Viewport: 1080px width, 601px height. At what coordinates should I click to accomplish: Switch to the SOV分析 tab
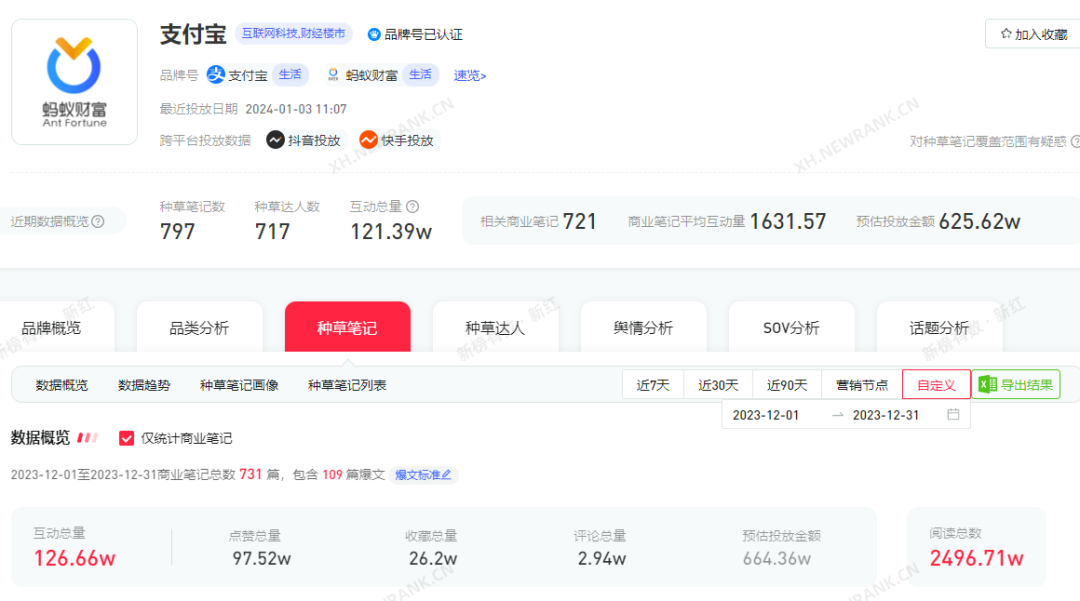(791, 328)
